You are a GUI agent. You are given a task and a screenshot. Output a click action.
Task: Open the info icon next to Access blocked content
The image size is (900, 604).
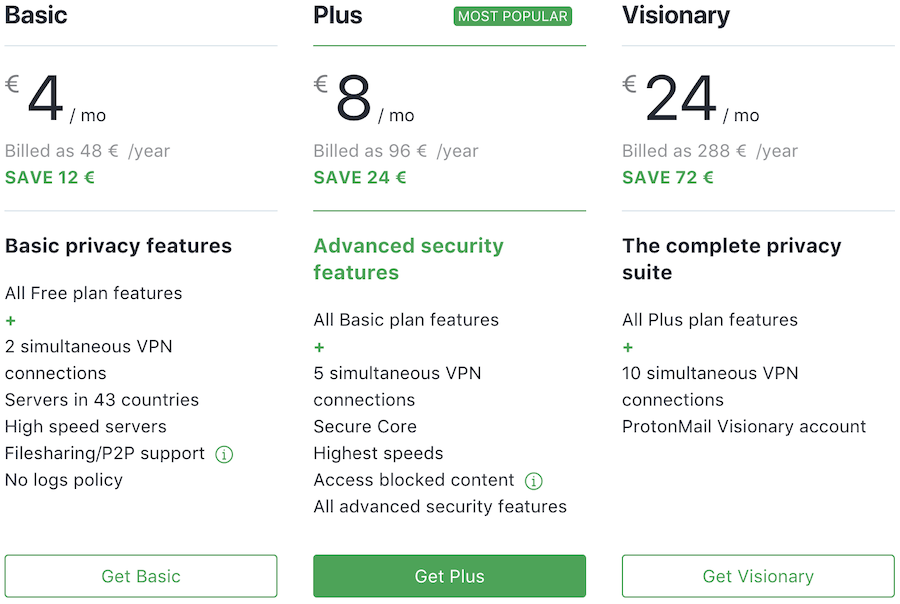click(x=533, y=481)
